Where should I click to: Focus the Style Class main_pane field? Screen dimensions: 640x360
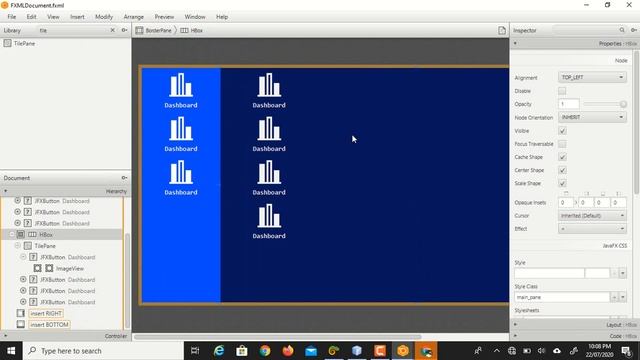click(x=562, y=297)
